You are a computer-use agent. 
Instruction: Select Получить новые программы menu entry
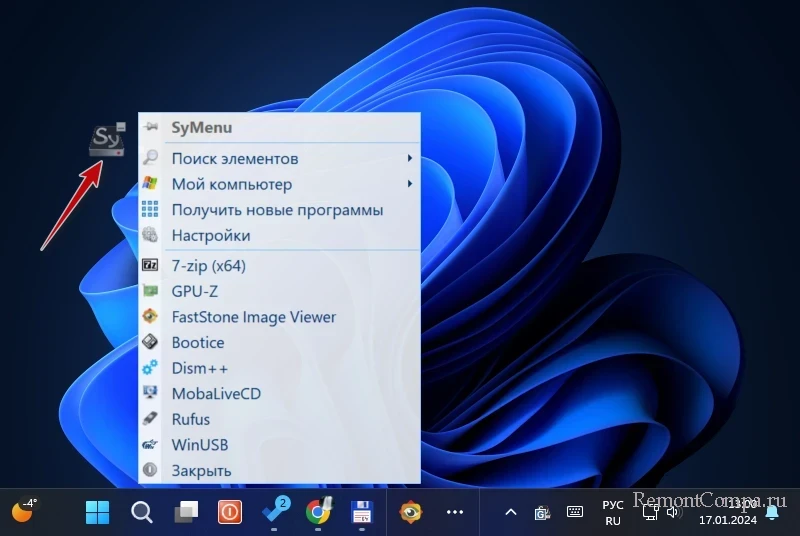tap(277, 210)
